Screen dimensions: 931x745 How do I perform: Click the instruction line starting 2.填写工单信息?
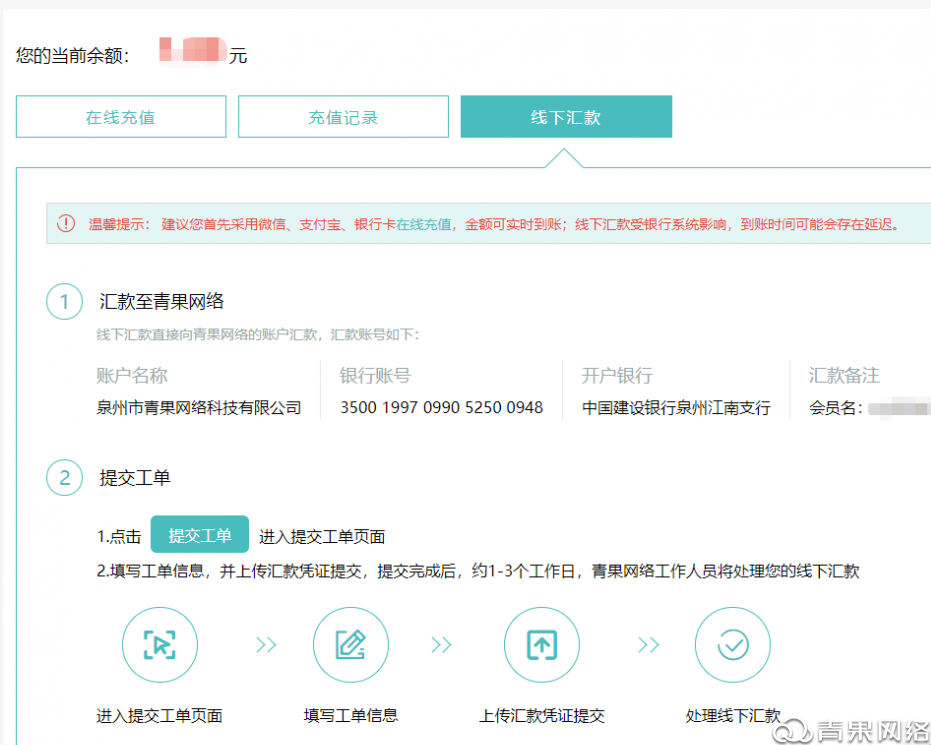(478, 571)
